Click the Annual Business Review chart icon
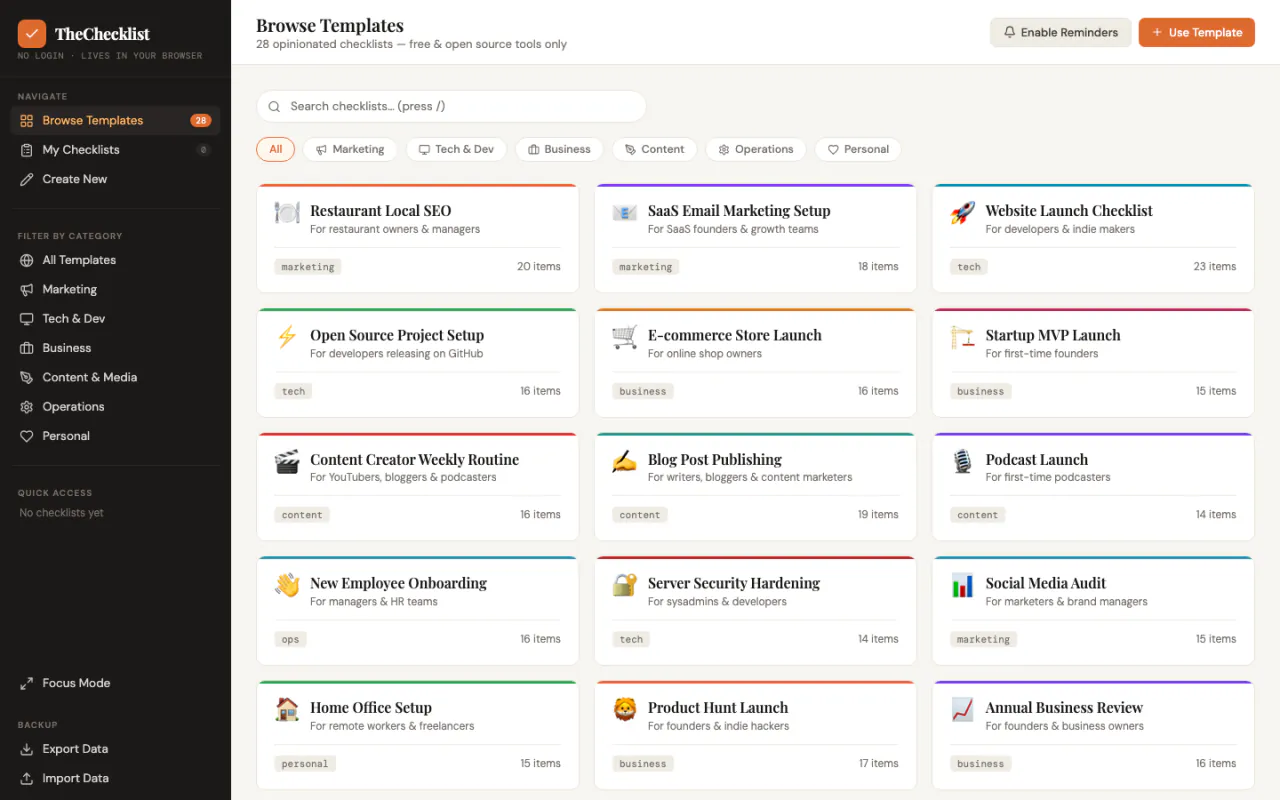 pos(962,709)
